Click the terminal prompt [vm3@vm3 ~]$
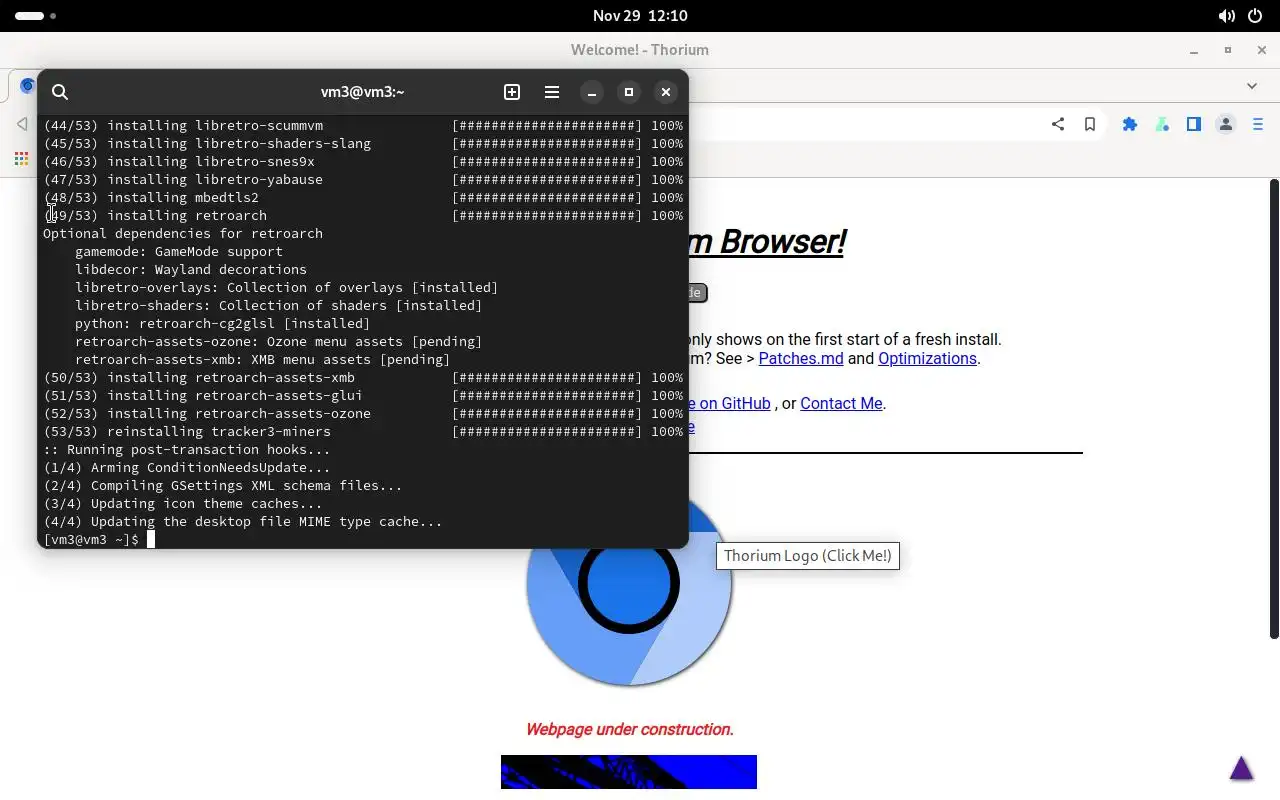 (91, 539)
